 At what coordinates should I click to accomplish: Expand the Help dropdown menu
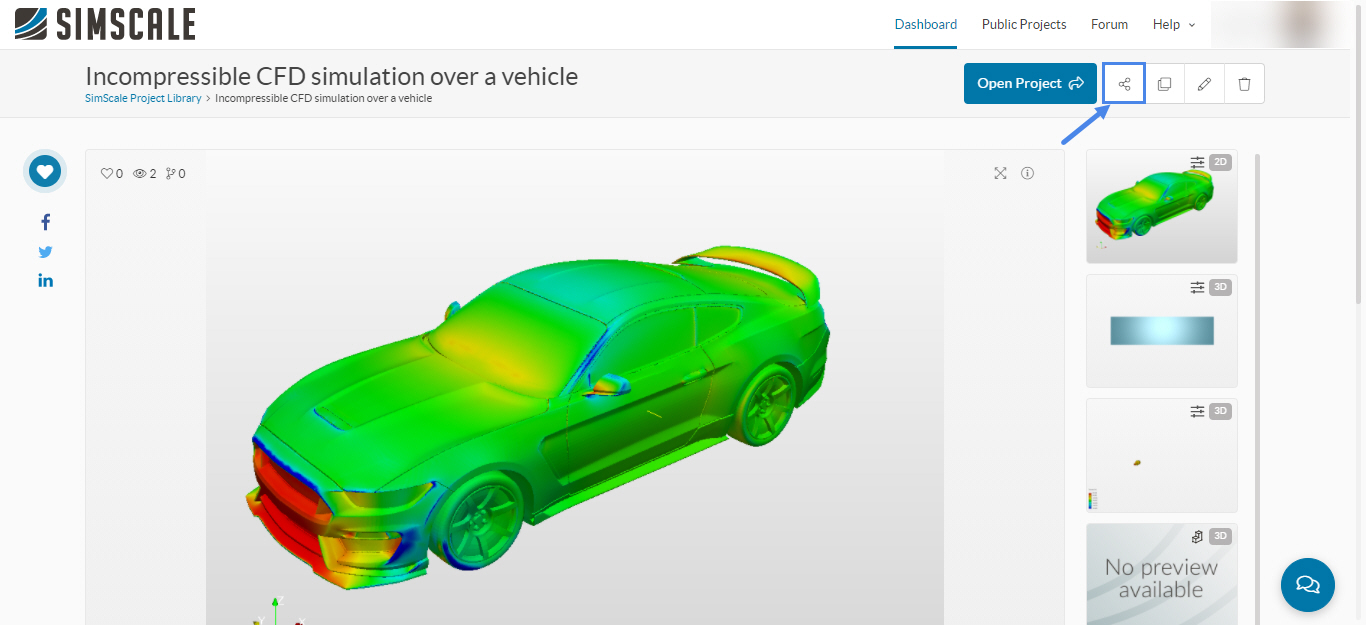(1174, 24)
